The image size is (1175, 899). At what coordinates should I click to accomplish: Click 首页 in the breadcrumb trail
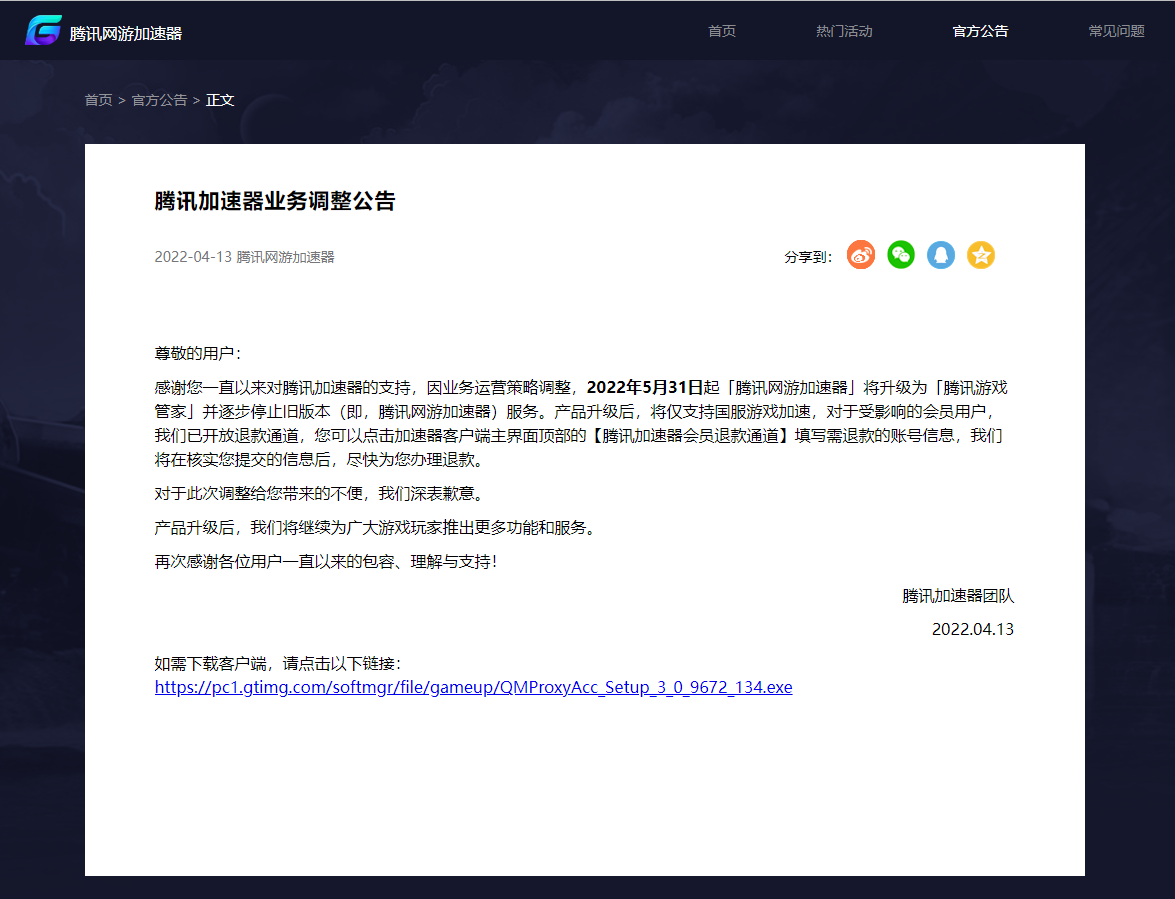(x=97, y=100)
